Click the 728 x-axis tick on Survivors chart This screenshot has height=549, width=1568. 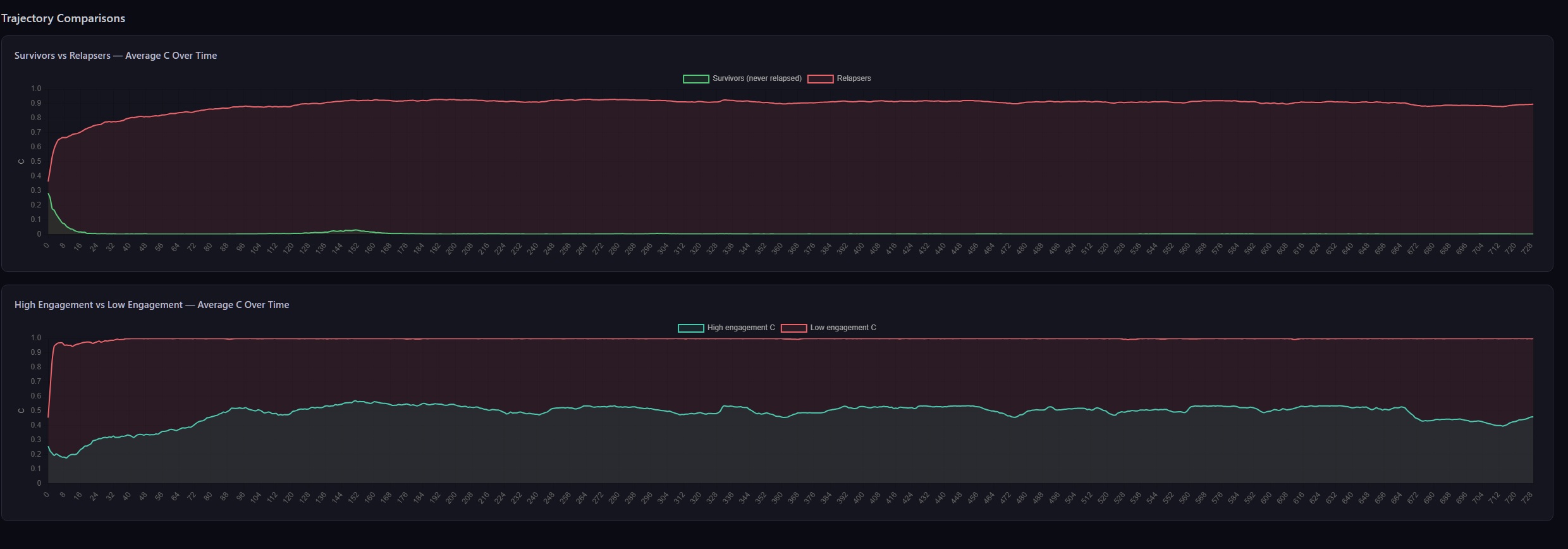pyautogui.click(x=1527, y=248)
